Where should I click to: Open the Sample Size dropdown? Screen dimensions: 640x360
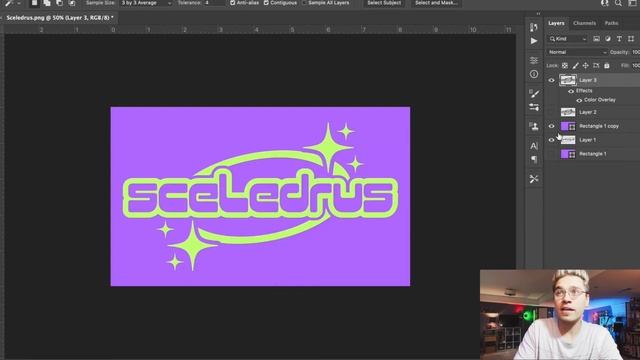pyautogui.click(x=146, y=3)
